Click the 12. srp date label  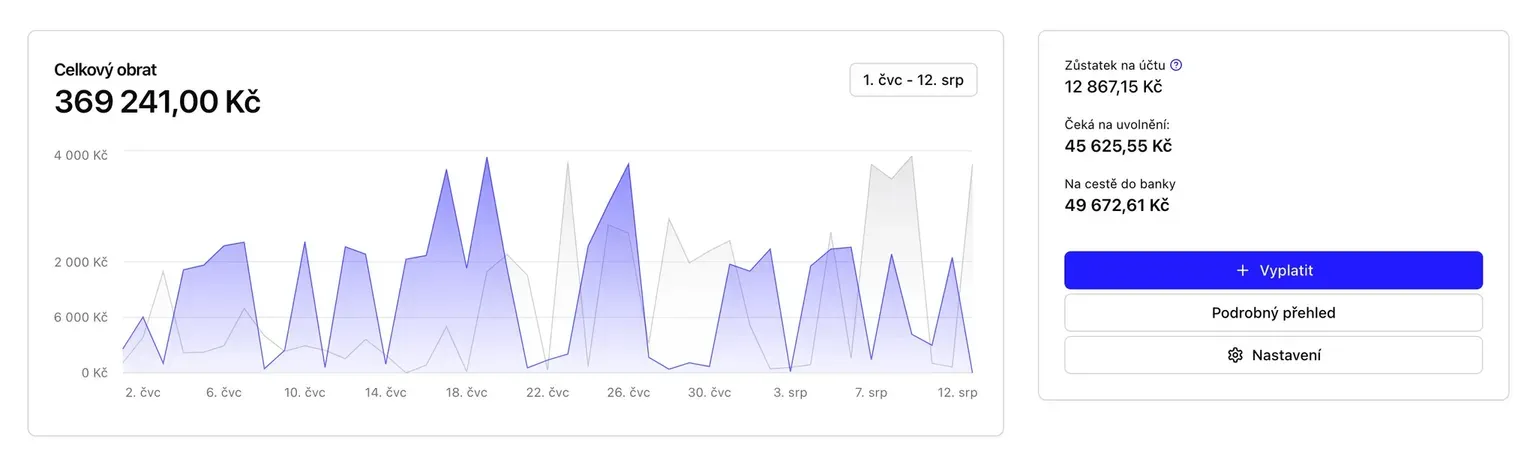(956, 393)
